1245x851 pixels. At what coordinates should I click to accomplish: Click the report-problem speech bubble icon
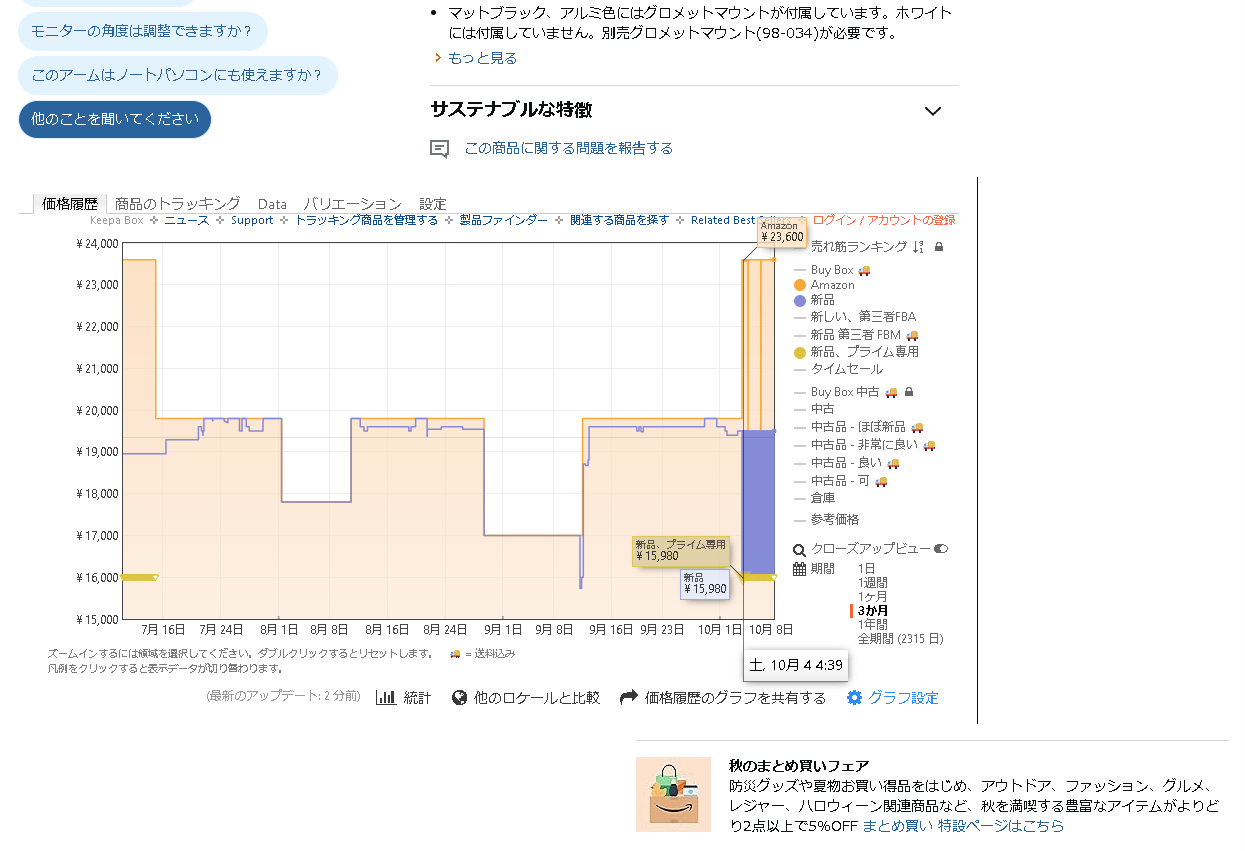pyautogui.click(x=439, y=149)
